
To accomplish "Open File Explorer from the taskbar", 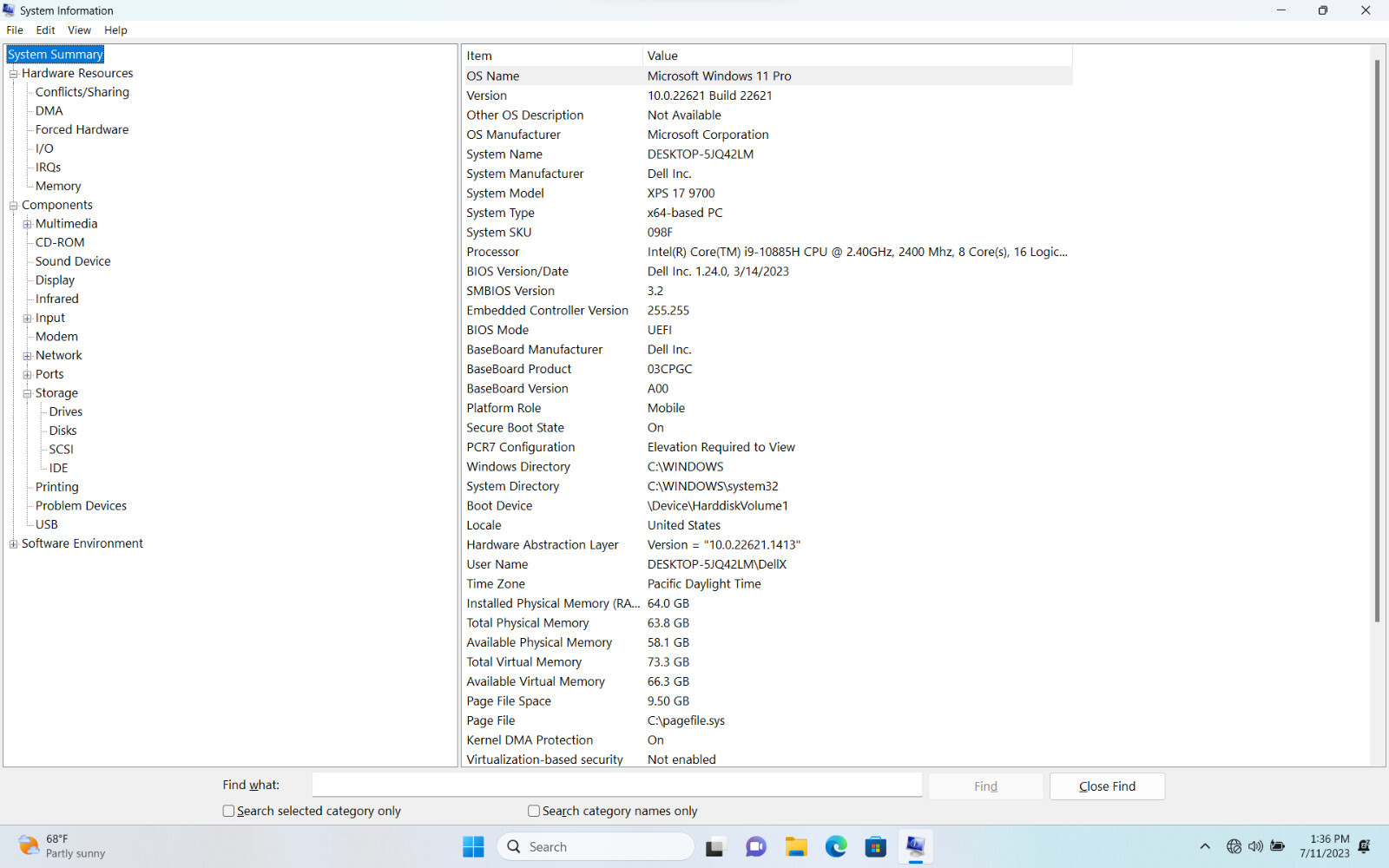I will (796, 846).
